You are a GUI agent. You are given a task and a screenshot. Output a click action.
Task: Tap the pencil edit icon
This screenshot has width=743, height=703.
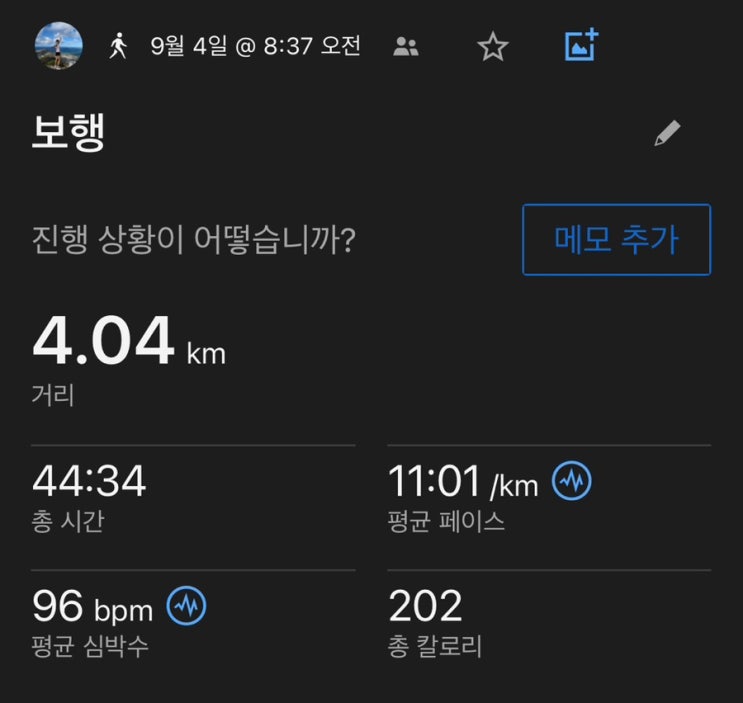(667, 133)
